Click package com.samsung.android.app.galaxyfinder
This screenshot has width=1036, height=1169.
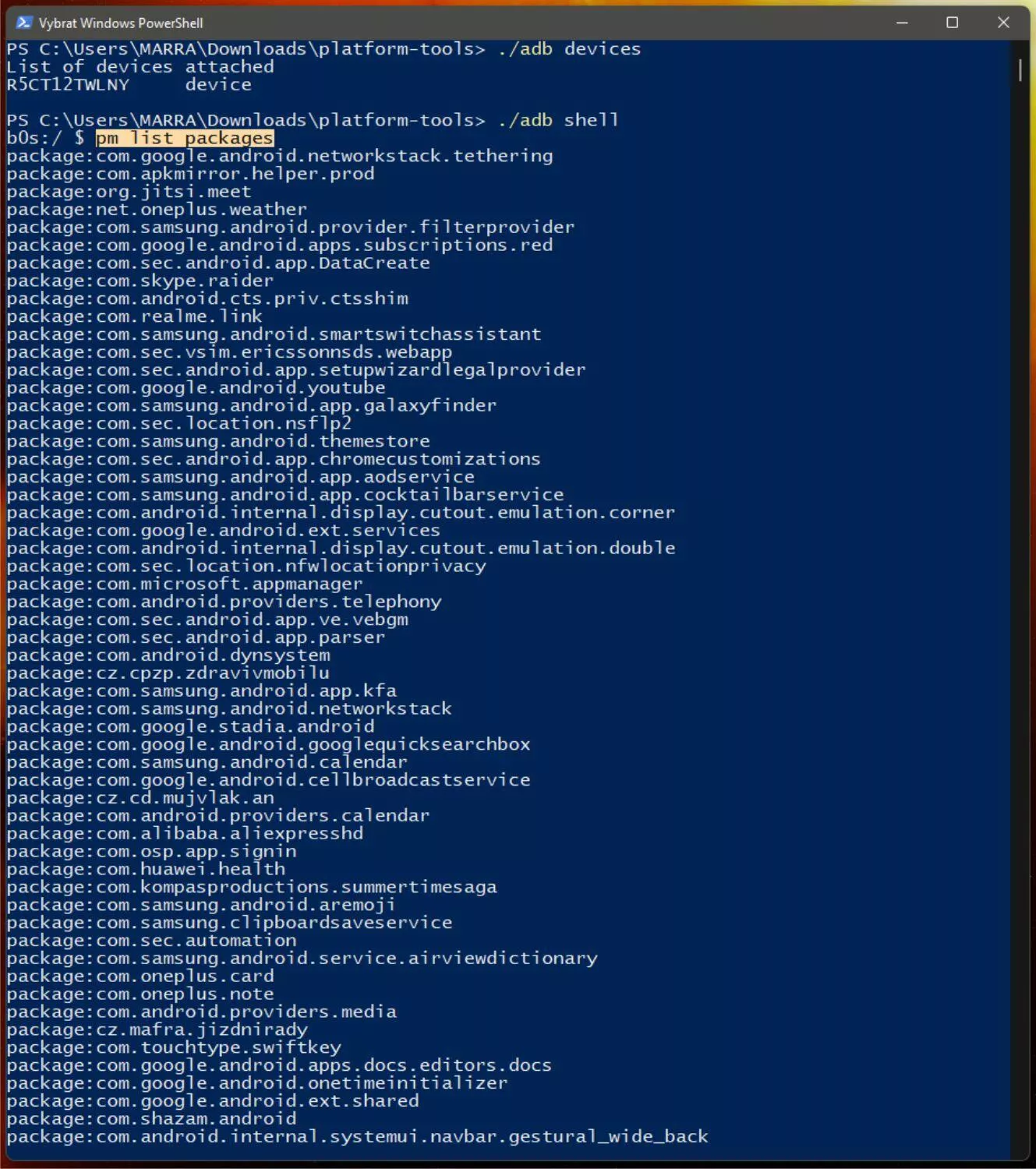(x=252, y=405)
